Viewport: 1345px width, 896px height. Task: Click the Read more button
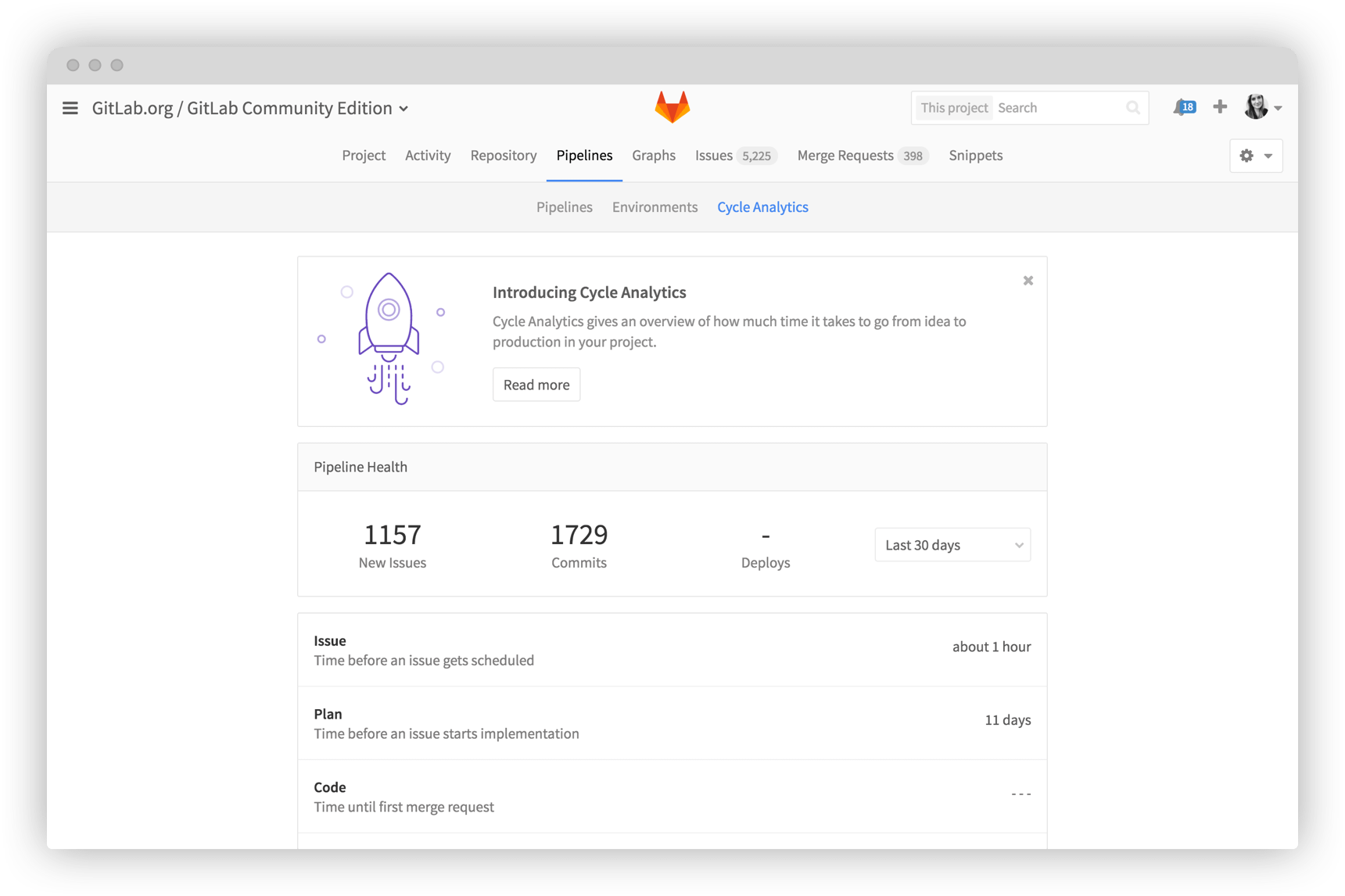pyautogui.click(x=536, y=385)
